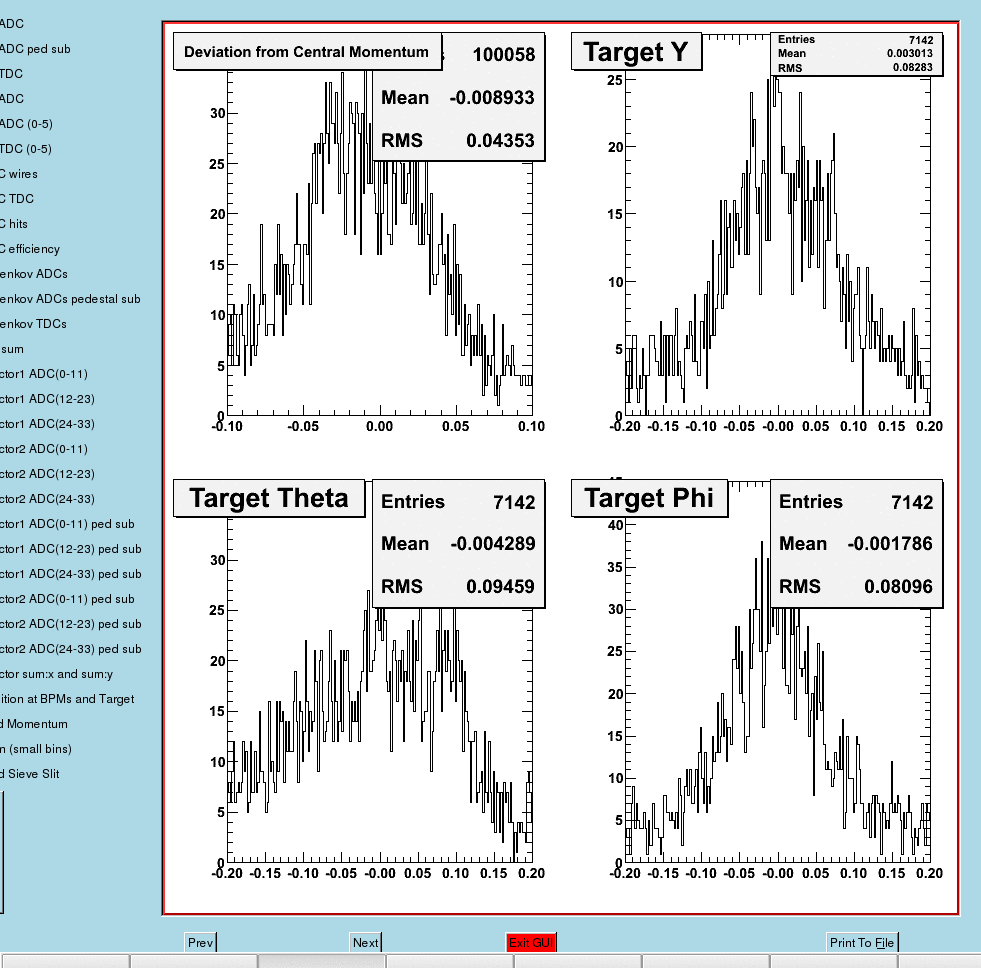Open 'ctor2 ADC(0-11)' raw entry
Image resolution: width=981 pixels, height=968 pixels.
[x=44, y=449]
